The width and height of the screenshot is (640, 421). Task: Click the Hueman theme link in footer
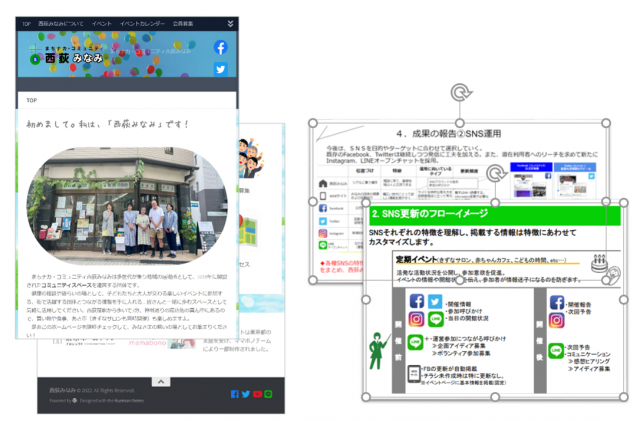[x=129, y=401]
